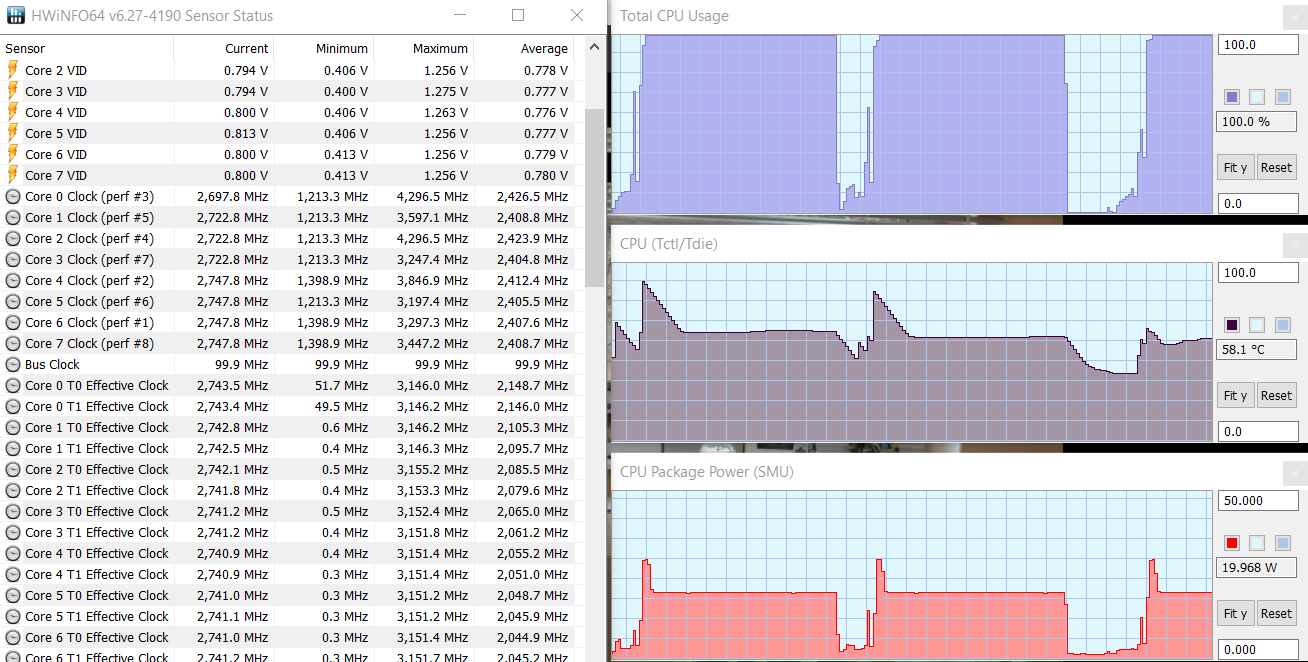The width and height of the screenshot is (1308, 662).
Task: Maximize the HWiNFO64 Sensor Status window
Action: 517,15
